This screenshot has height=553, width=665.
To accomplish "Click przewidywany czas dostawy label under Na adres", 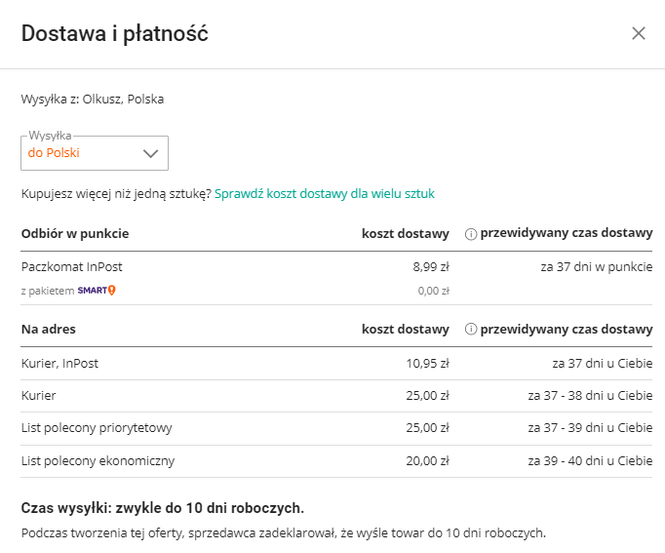I will click(566, 329).
